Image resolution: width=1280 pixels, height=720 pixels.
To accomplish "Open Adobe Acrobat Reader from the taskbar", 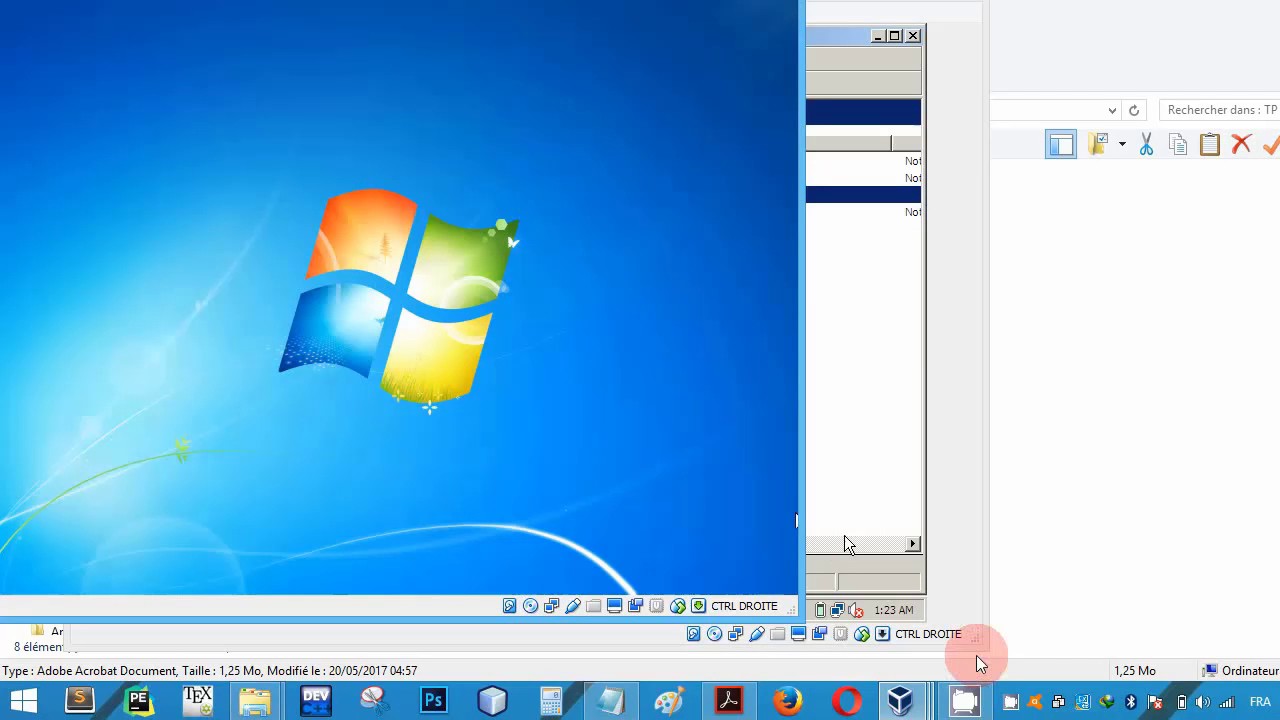I will [x=728, y=701].
